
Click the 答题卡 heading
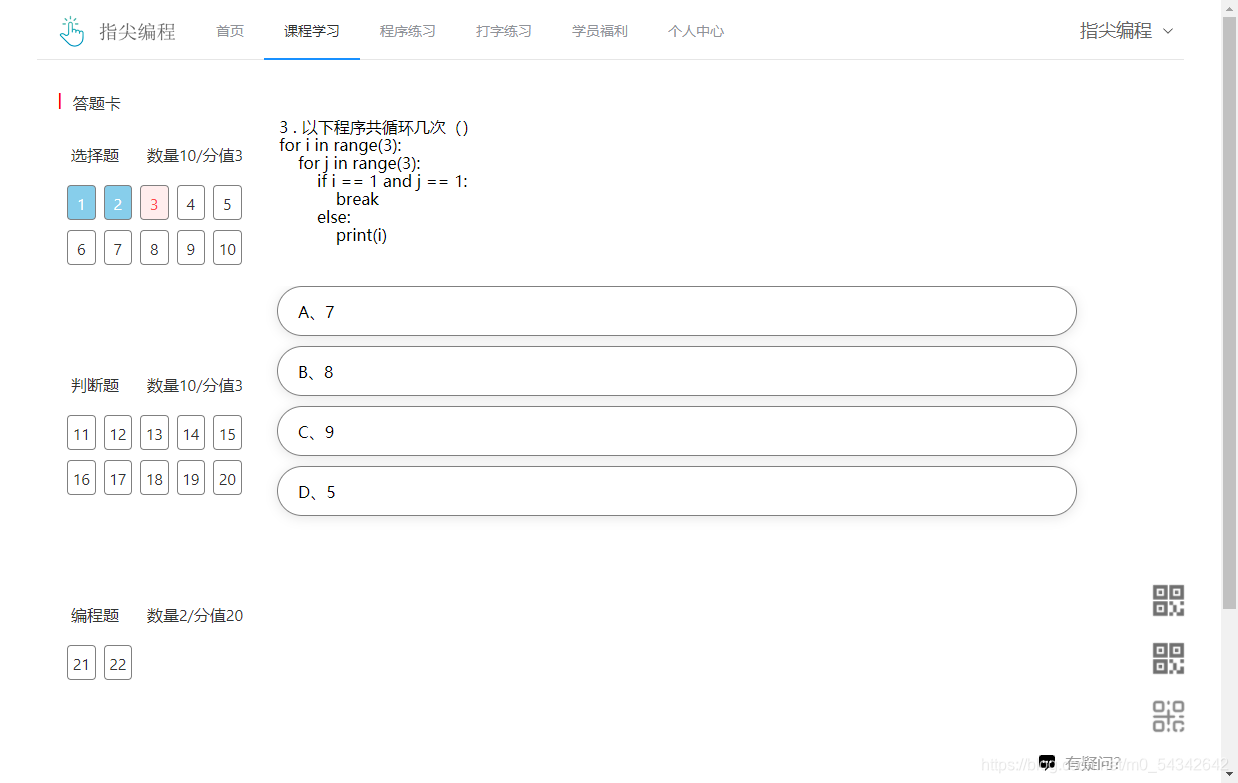[x=97, y=103]
